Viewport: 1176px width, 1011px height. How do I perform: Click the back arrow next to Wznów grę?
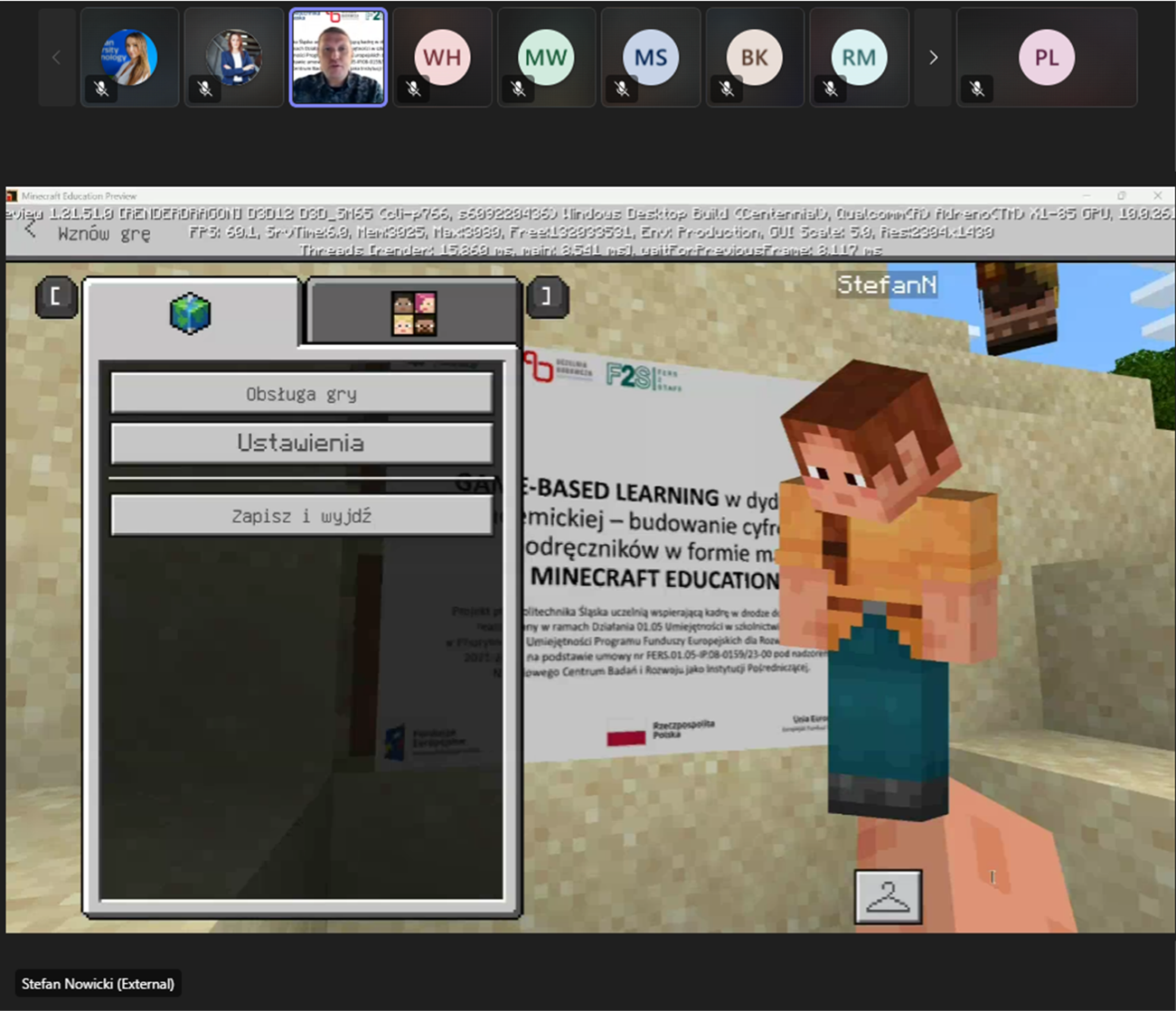tap(31, 229)
